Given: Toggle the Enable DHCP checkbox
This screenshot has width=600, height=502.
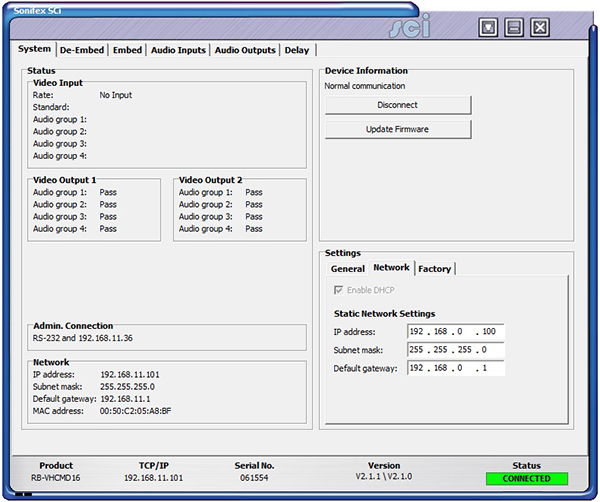Looking at the screenshot, I should (x=339, y=290).
